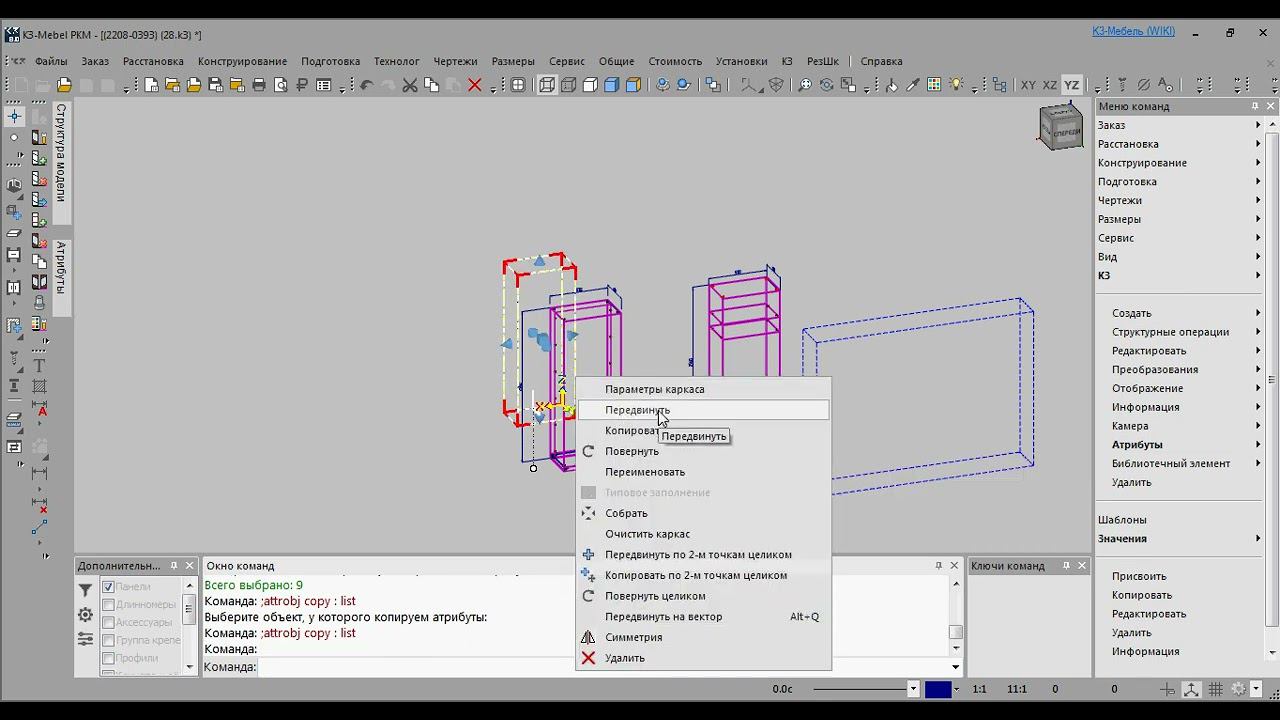
Task: Expand Конструирование in the command menu panel
Action: click(1142, 163)
